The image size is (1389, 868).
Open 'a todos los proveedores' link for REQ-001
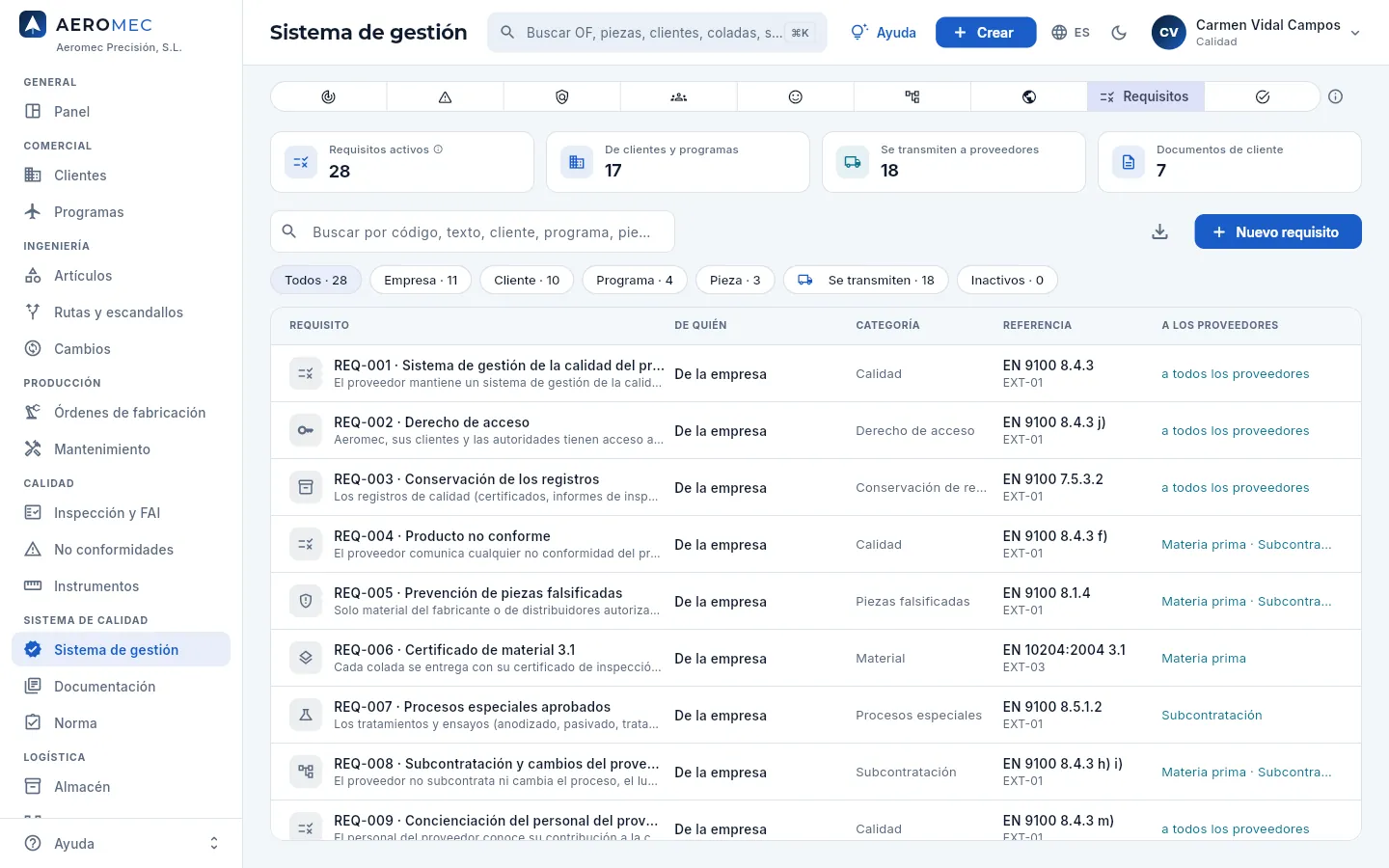click(x=1236, y=374)
